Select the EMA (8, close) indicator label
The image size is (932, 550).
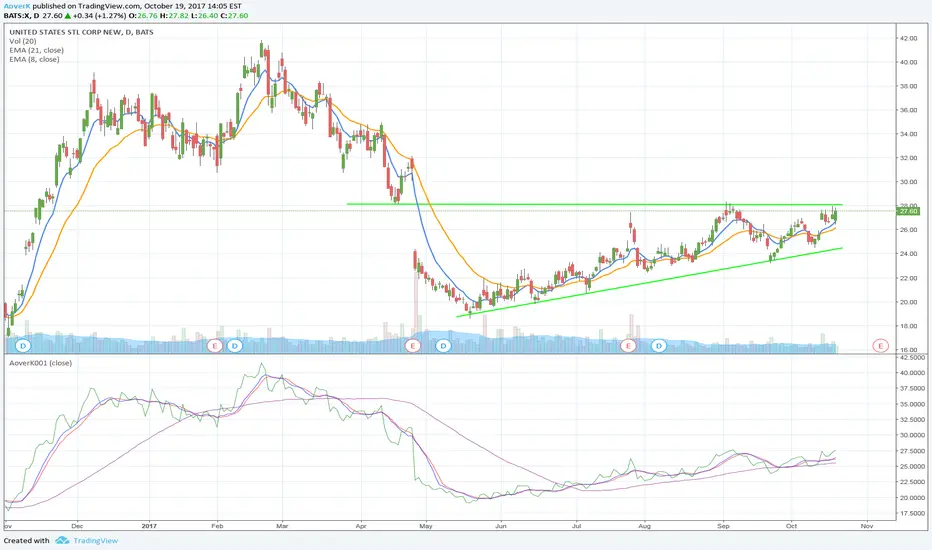34,59
